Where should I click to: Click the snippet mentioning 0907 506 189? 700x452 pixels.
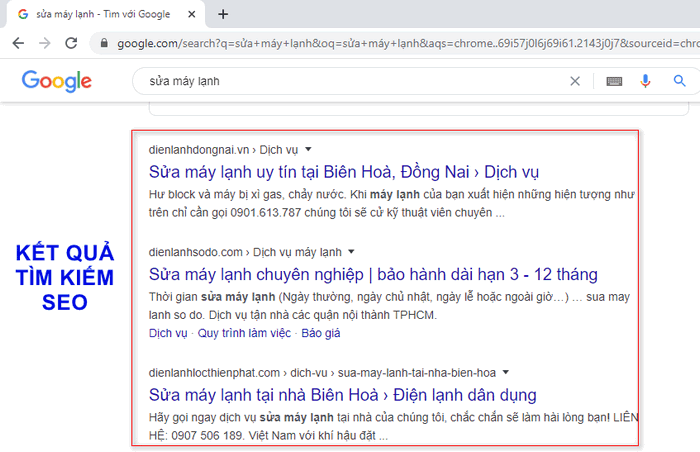tap(393, 427)
